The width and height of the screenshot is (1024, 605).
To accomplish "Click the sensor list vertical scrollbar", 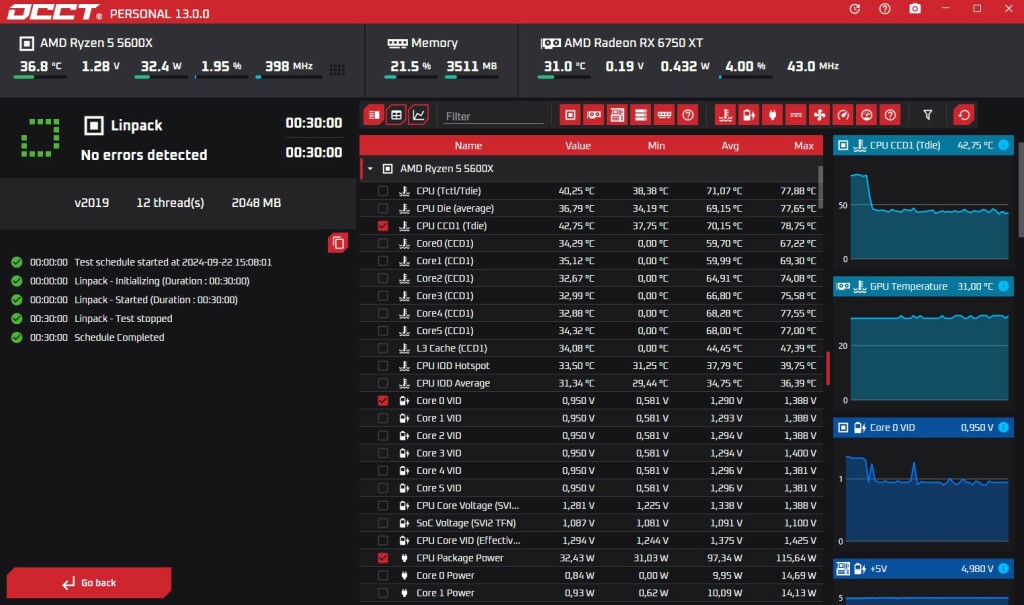I will (x=821, y=186).
